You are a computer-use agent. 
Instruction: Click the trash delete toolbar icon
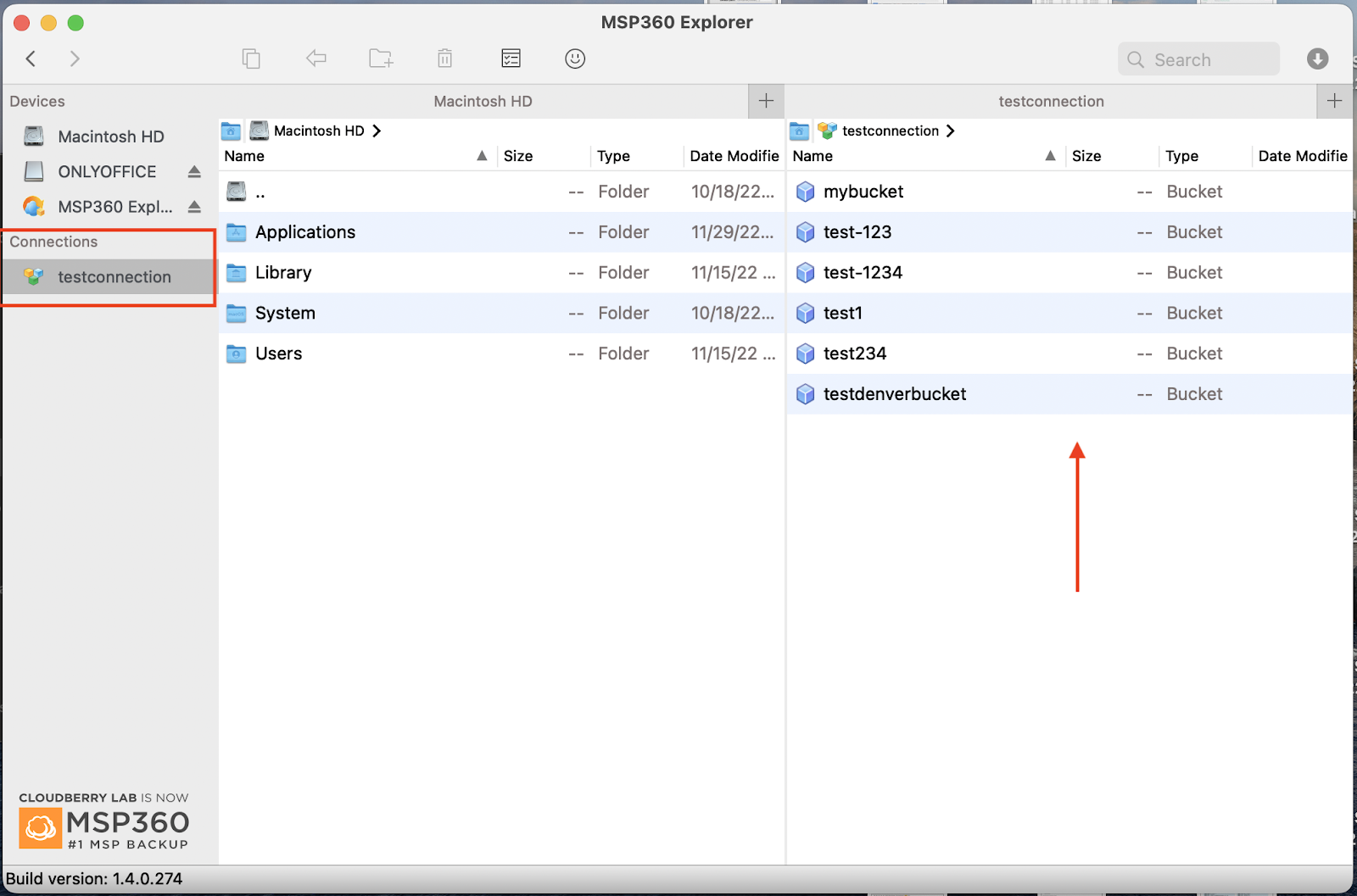[x=444, y=58]
